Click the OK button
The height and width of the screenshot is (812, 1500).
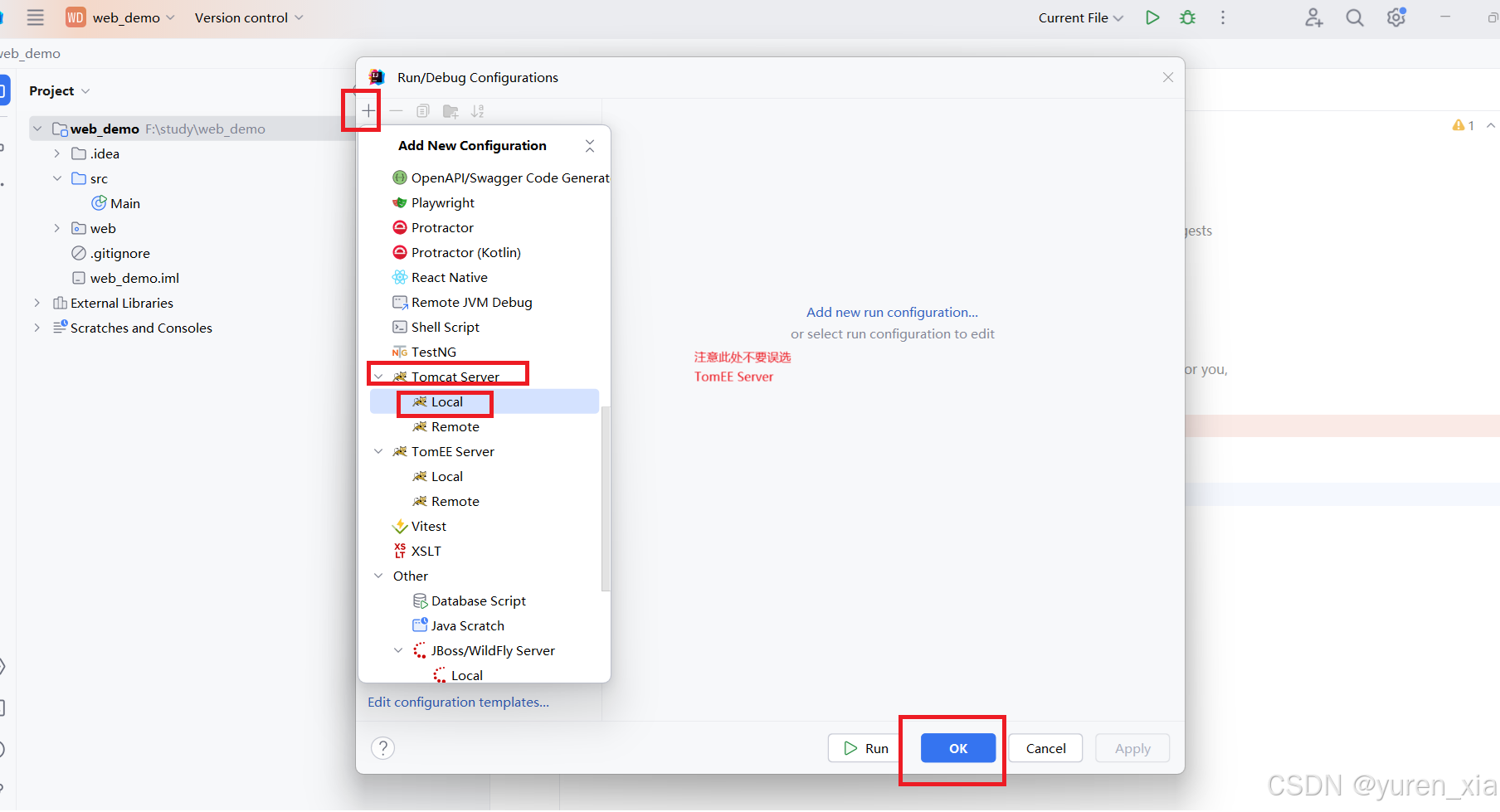pyautogui.click(x=958, y=748)
